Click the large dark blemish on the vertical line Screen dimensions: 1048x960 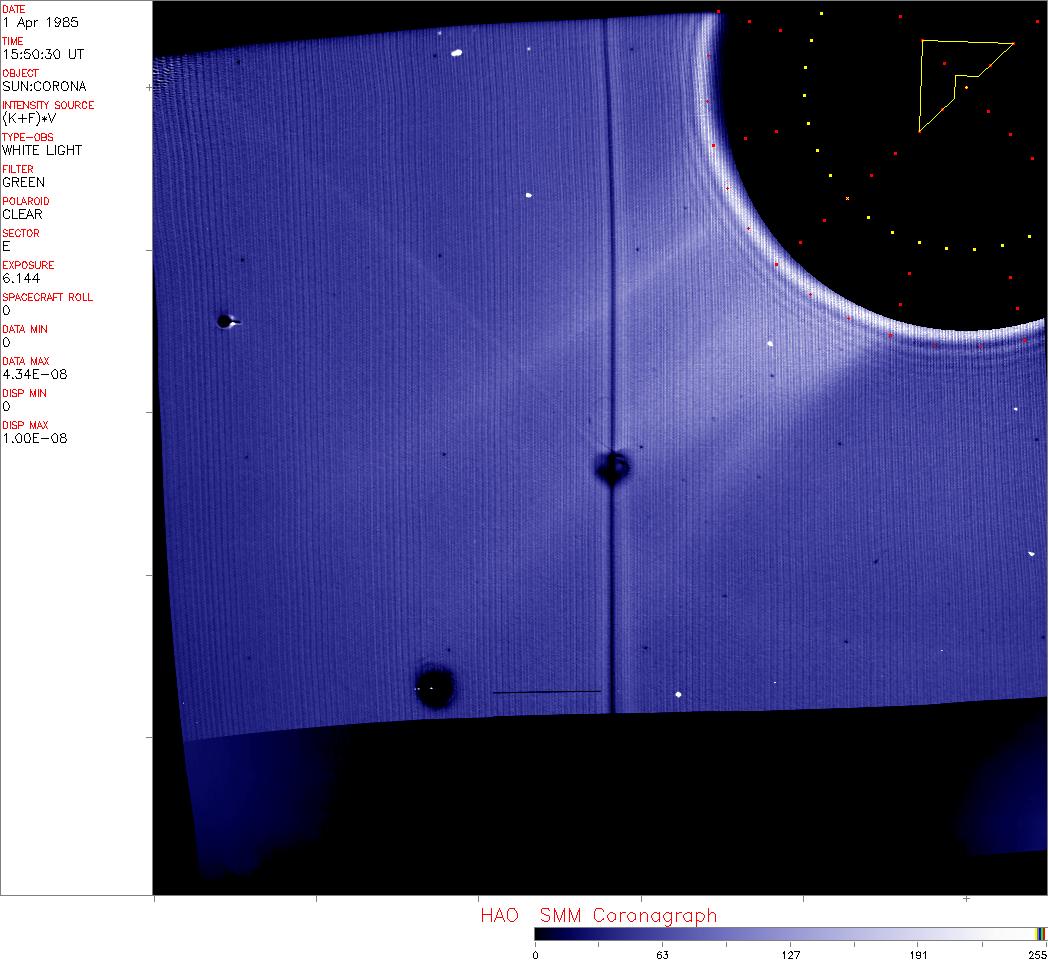[x=611, y=466]
